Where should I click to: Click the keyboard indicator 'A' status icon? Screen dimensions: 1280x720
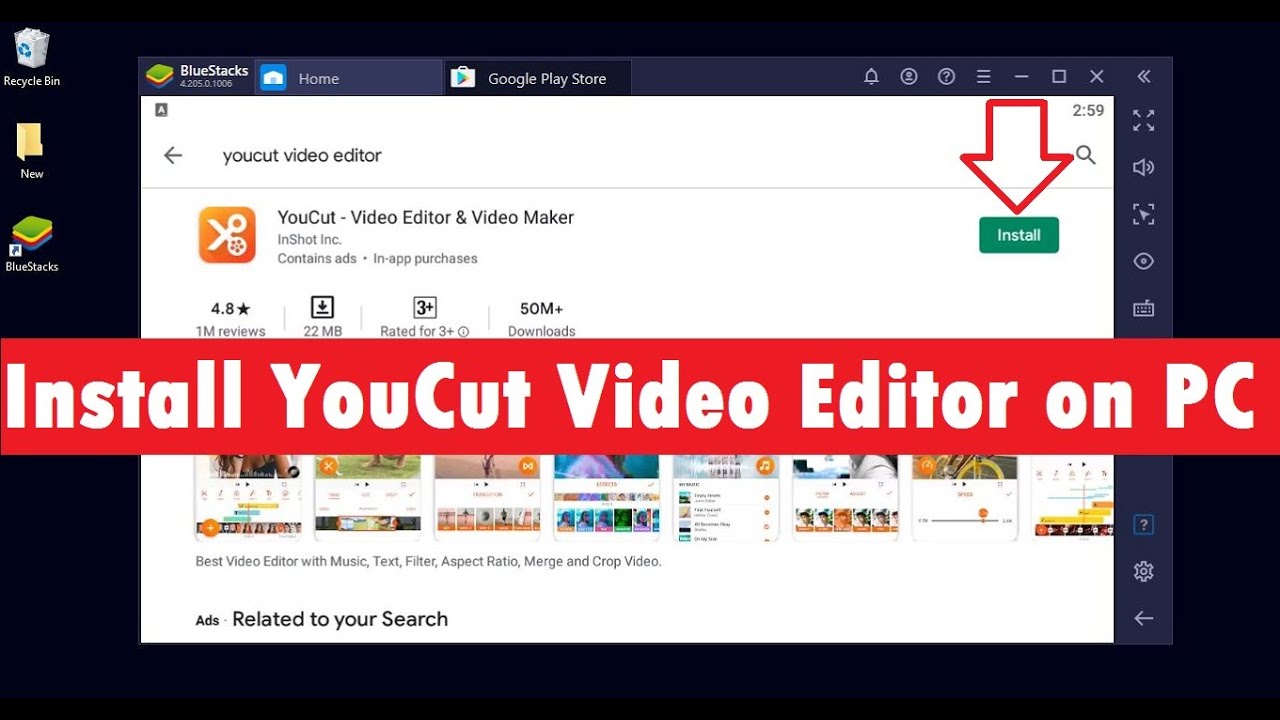[x=162, y=110]
